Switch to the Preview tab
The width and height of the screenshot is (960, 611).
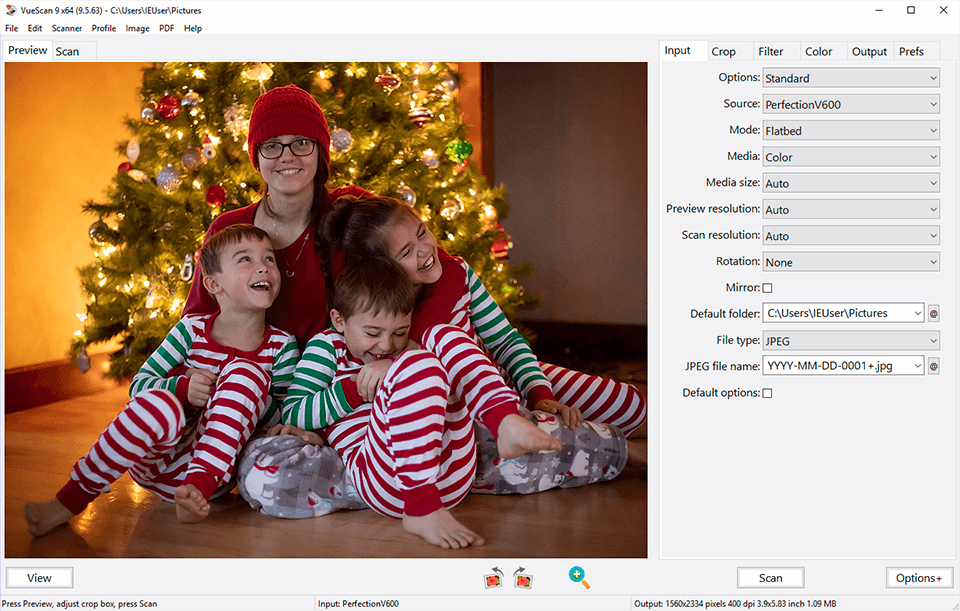pos(28,50)
